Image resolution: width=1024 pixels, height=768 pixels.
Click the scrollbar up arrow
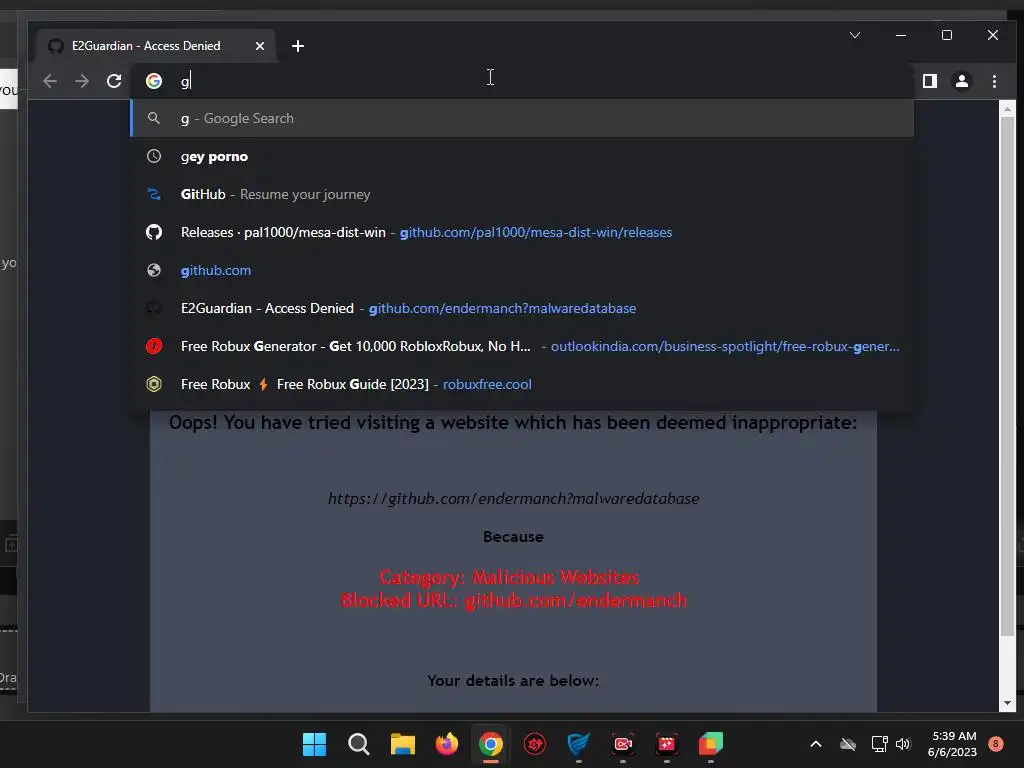[x=1007, y=109]
